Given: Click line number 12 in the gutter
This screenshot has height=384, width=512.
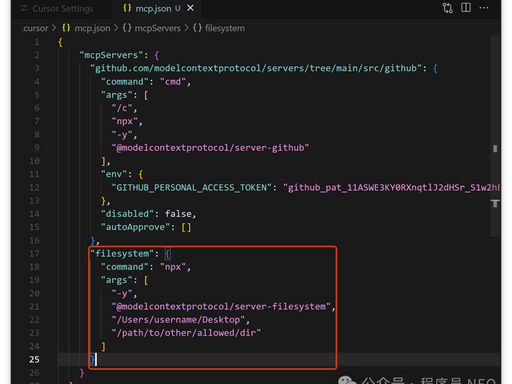Looking at the screenshot, I should click(x=34, y=188).
